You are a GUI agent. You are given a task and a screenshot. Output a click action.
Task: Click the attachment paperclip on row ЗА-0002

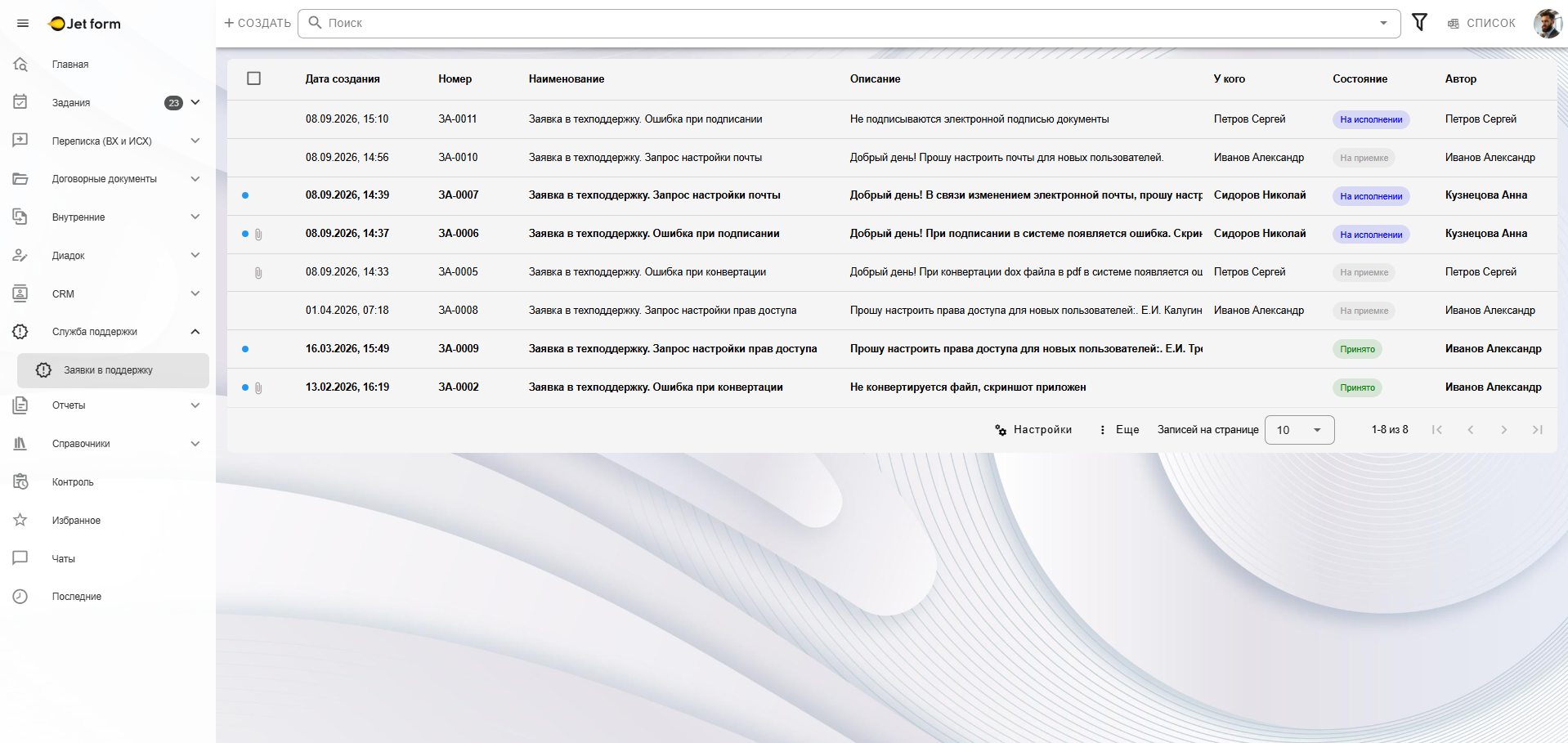point(258,387)
